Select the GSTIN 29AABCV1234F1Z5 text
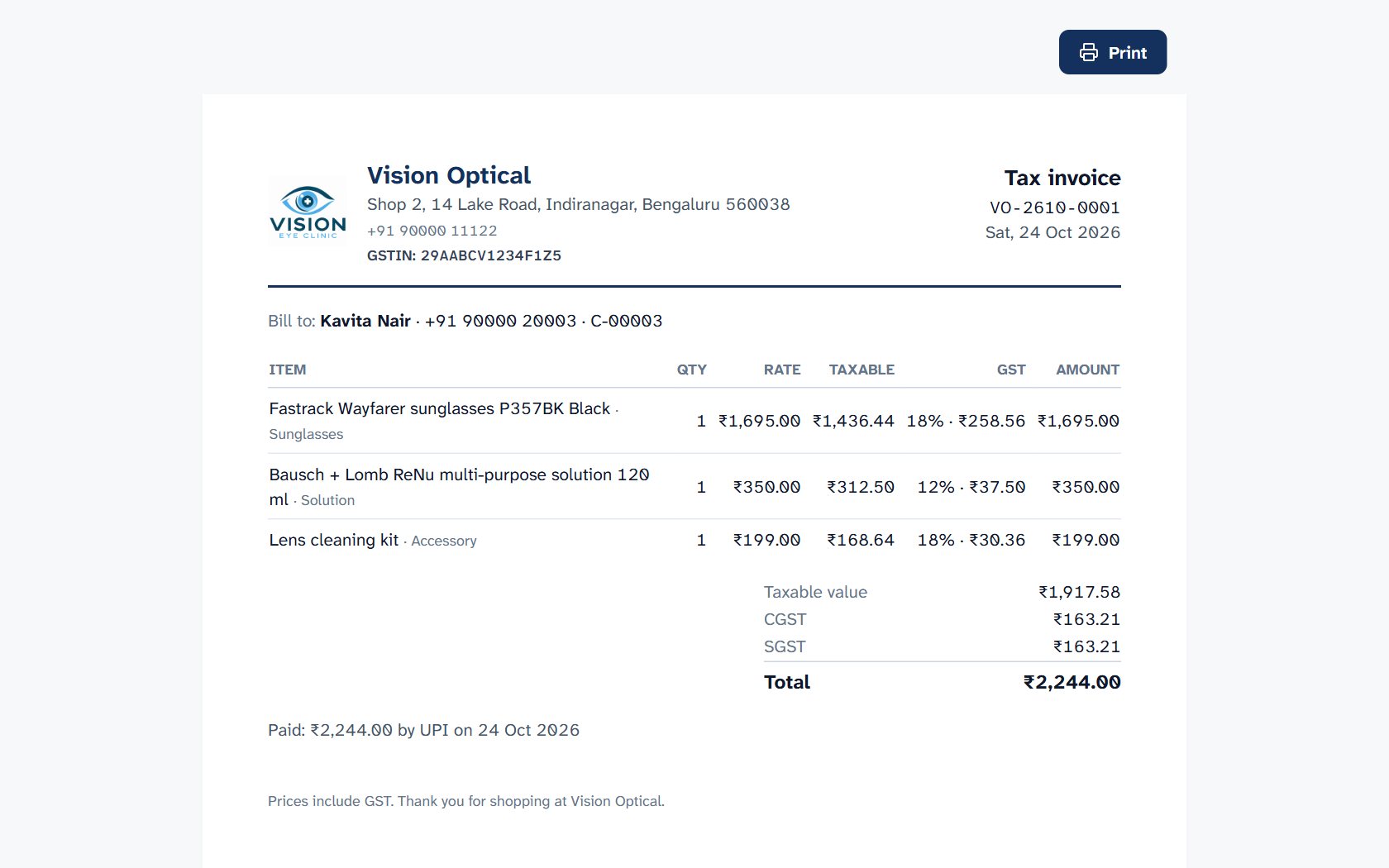Image resolution: width=1389 pixels, height=868 pixels. point(464,255)
